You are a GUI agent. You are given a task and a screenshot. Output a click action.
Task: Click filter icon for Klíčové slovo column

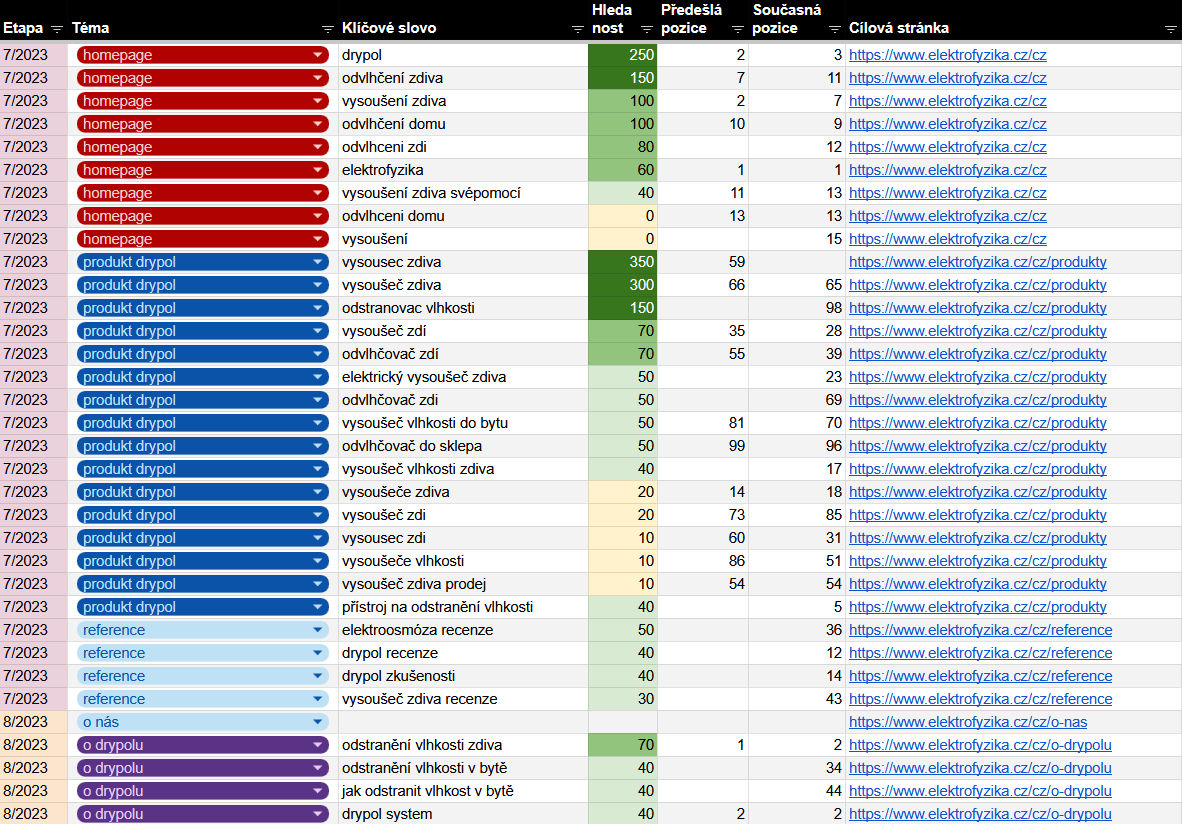577,29
